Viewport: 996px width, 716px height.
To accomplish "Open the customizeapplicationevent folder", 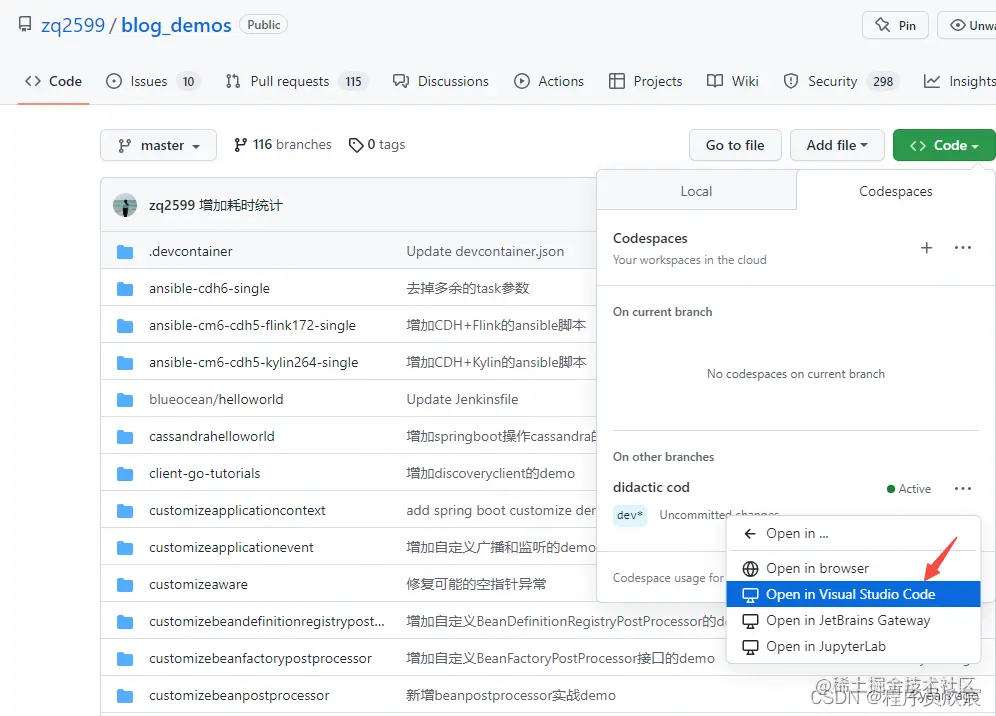I will [231, 548].
